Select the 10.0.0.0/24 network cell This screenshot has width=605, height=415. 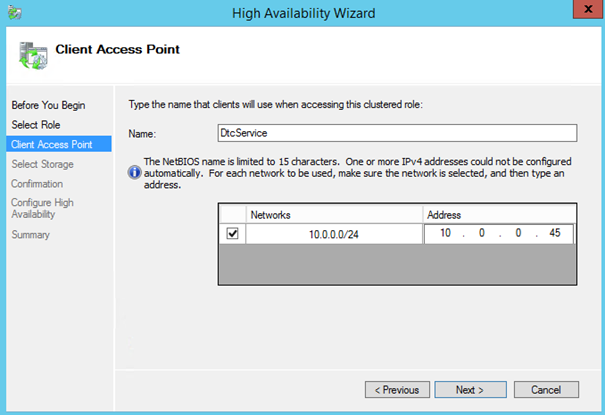coord(333,233)
